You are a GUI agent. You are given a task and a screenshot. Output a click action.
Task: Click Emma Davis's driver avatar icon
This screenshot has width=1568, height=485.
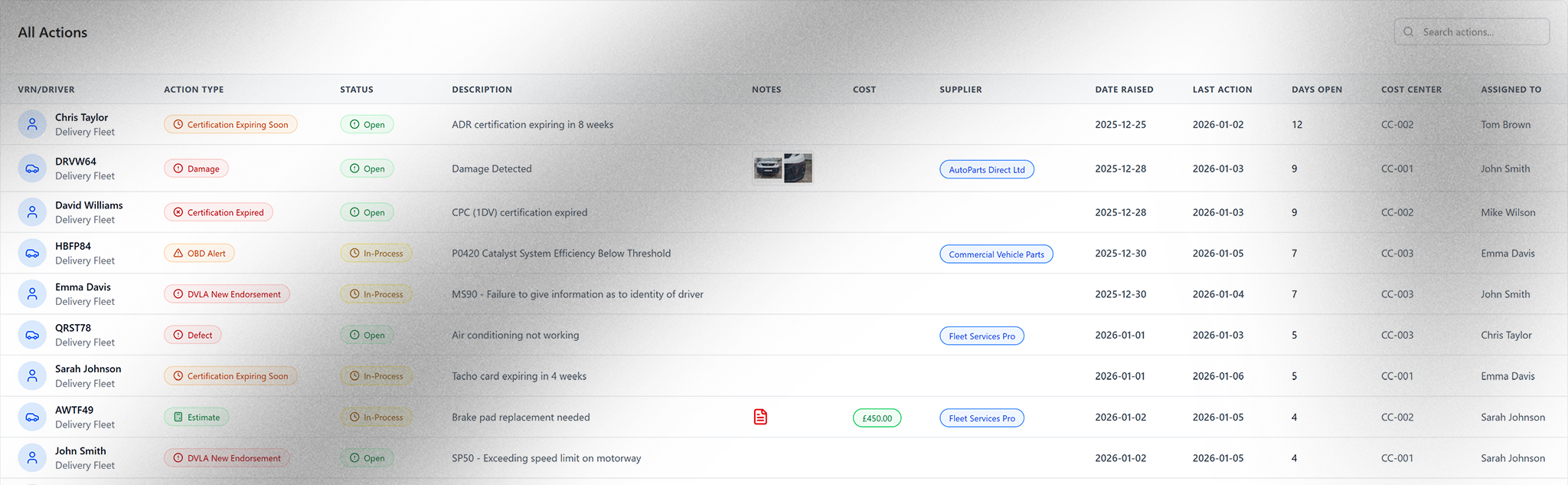point(32,294)
